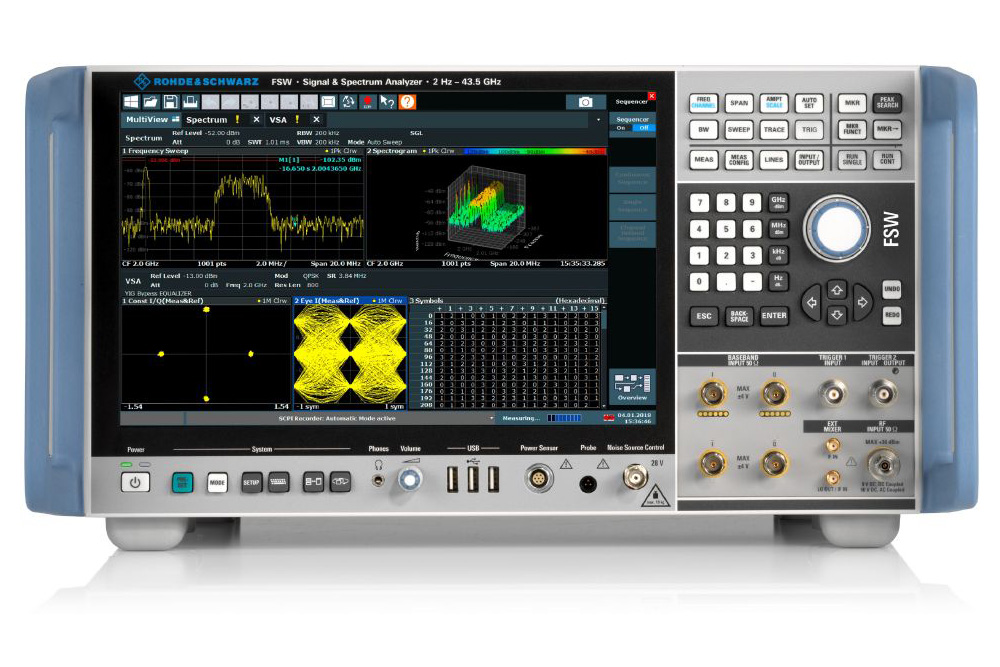Click the red record icon
This screenshot has height=667, width=1000.
point(368,102)
